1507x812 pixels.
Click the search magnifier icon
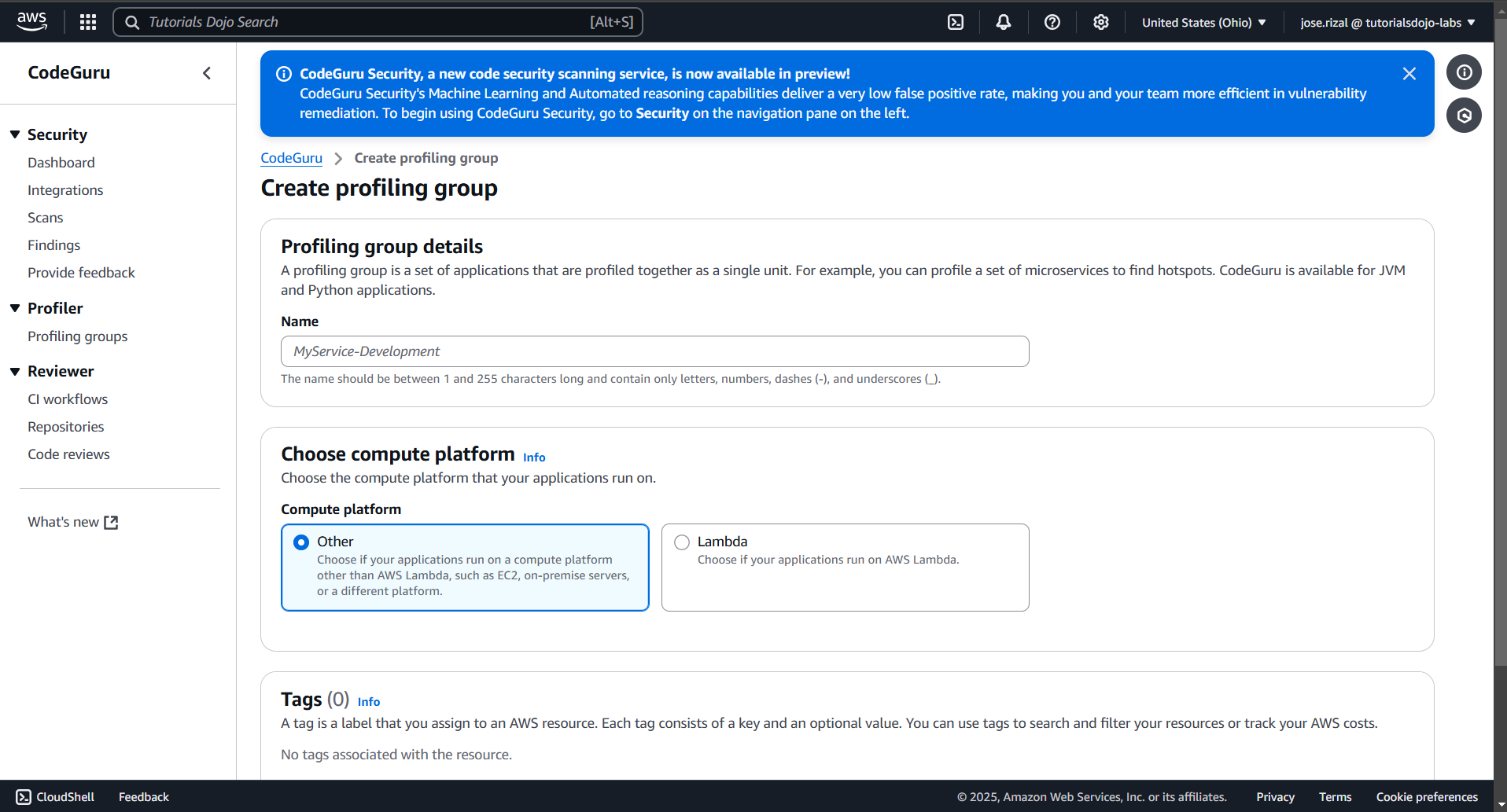pos(132,22)
